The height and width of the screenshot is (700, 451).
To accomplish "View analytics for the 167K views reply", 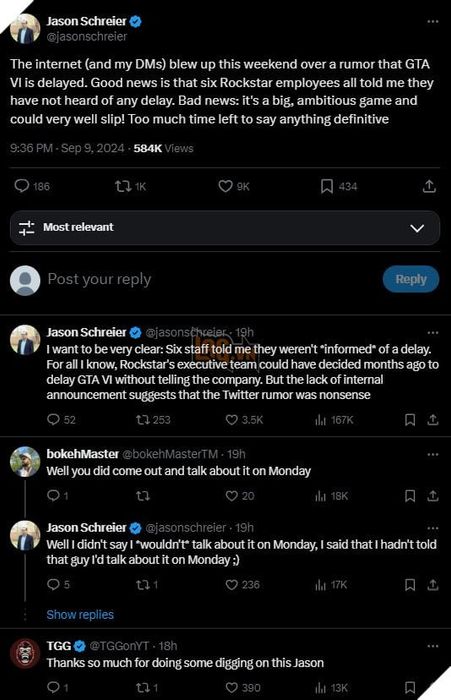I will (320, 420).
